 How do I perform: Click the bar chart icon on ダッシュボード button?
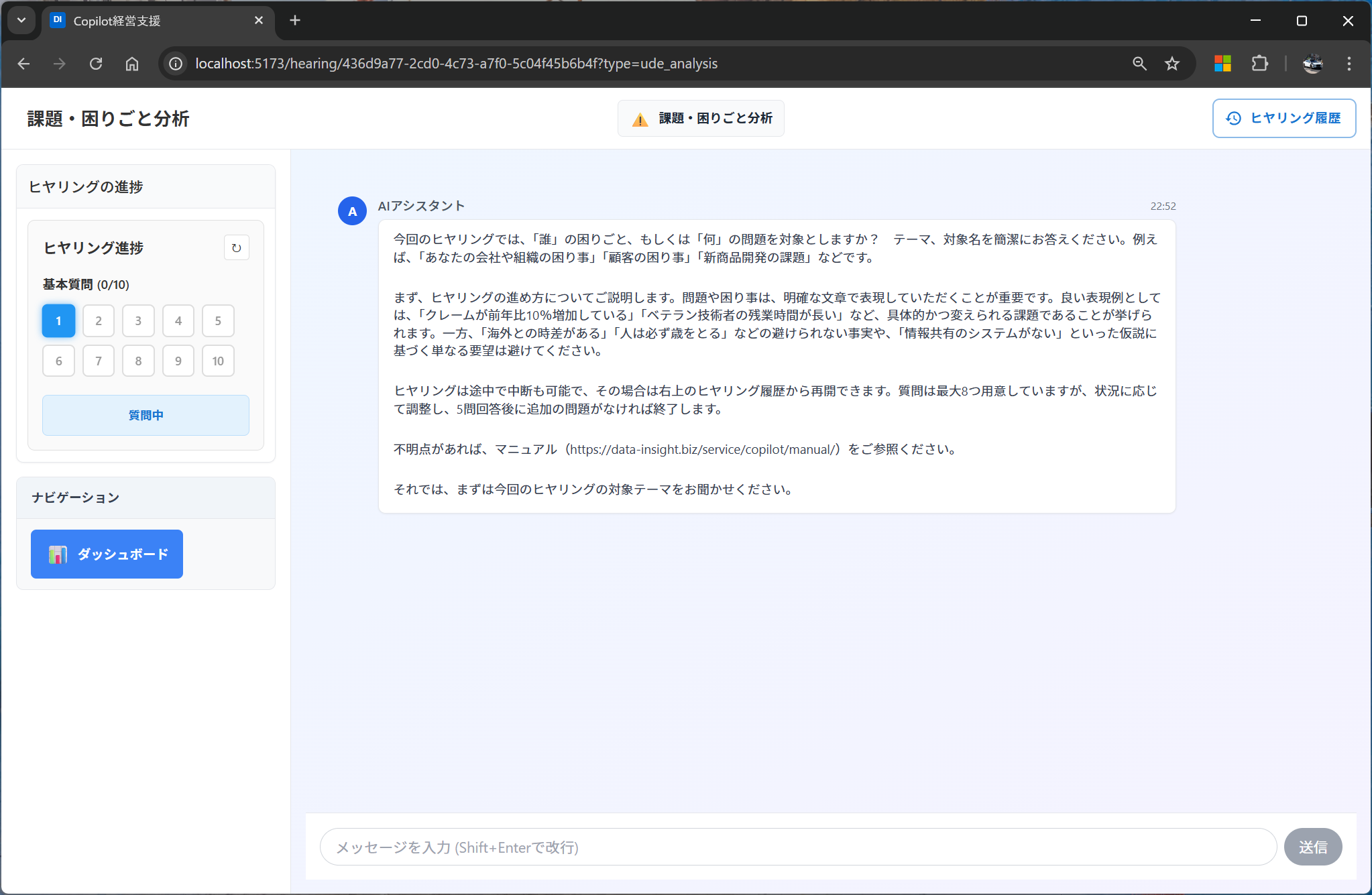click(58, 554)
